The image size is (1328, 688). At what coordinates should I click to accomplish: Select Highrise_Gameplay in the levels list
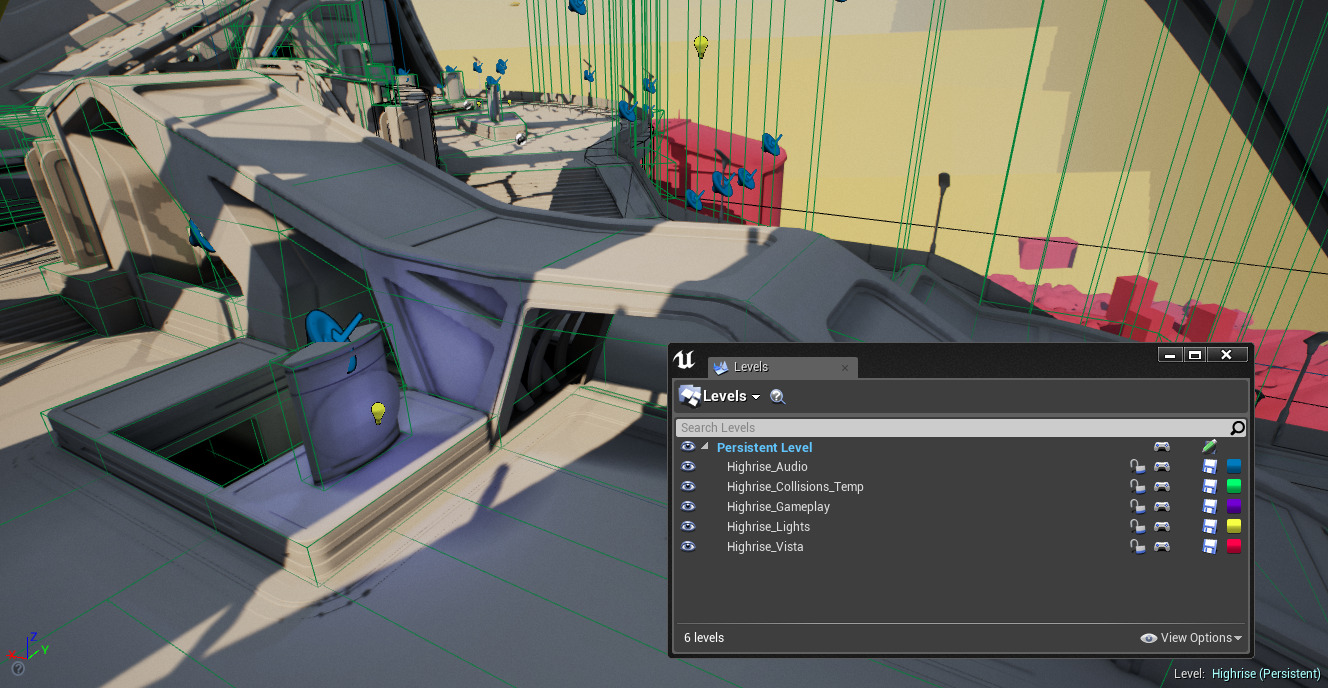pyautogui.click(x=778, y=507)
